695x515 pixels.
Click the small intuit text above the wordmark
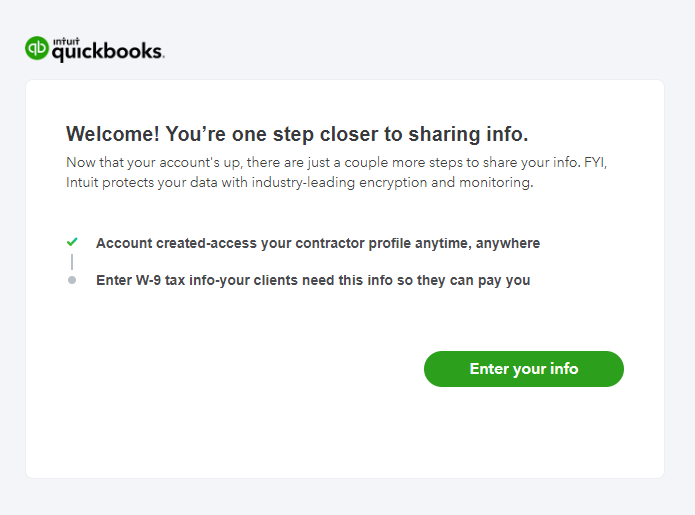coord(66,40)
